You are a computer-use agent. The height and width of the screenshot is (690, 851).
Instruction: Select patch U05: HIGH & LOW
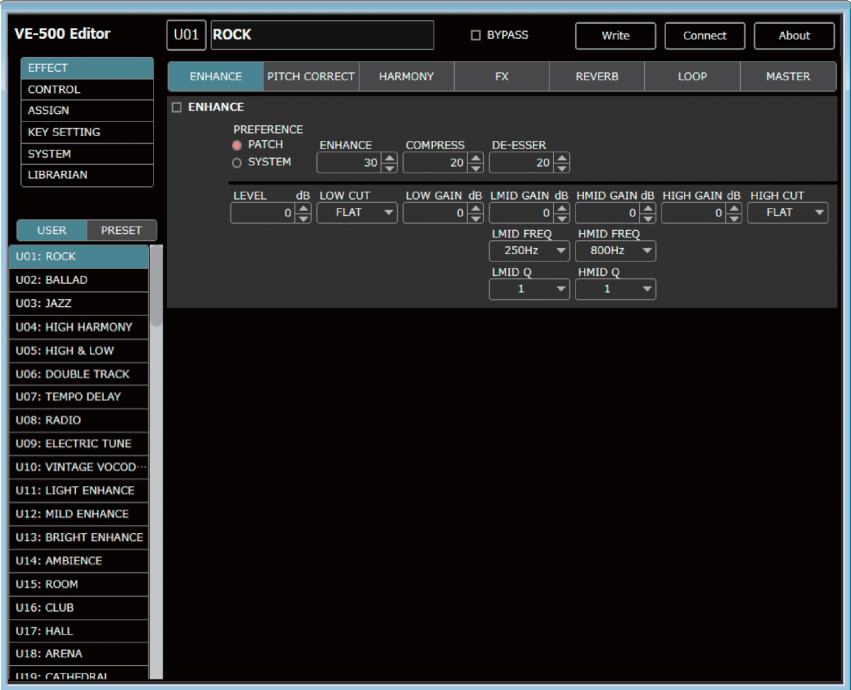(79, 351)
